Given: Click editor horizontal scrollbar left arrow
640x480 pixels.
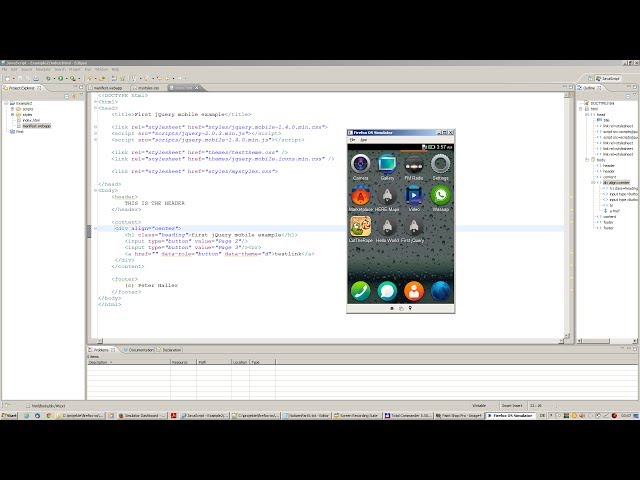Looking at the screenshot, I should point(100,341).
